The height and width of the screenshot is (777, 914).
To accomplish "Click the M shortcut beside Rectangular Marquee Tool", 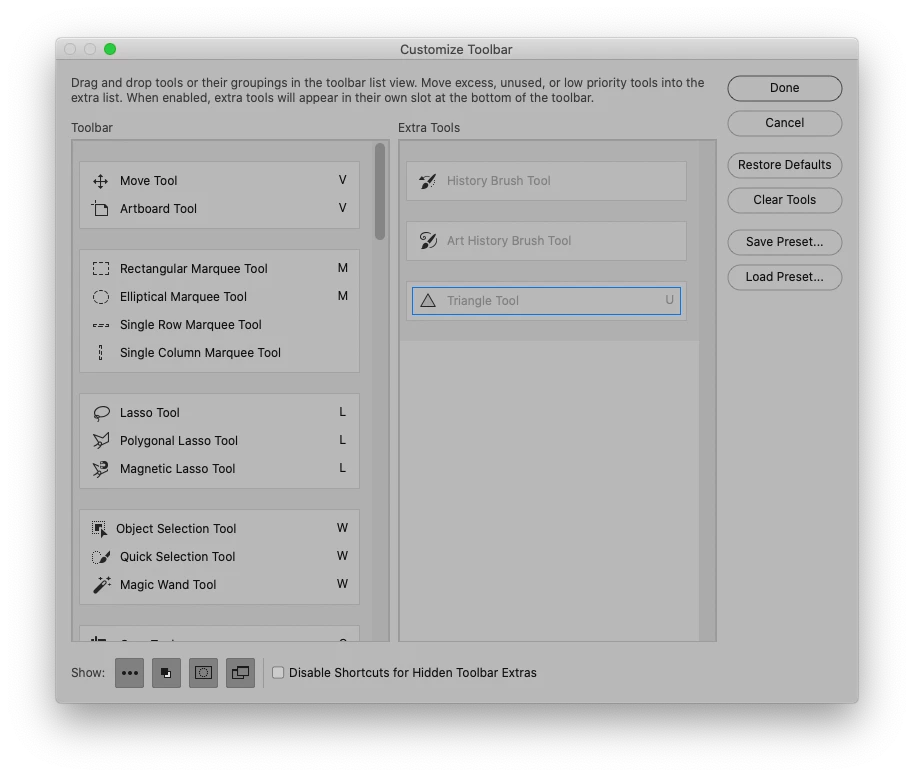I will (x=343, y=268).
